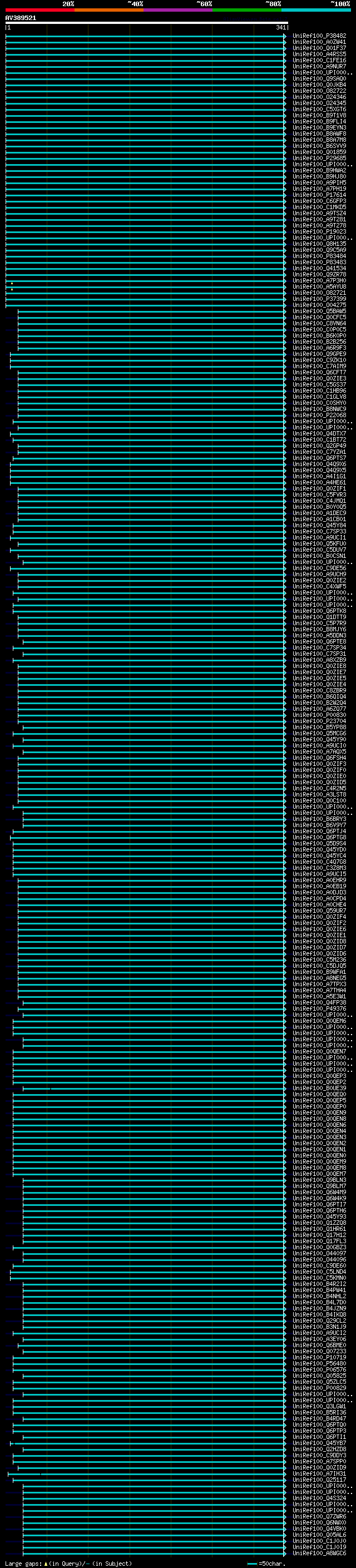Select the UniRef100_P37399 label
This screenshot has width=356, height=1568.
pyautogui.click(x=319, y=299)
